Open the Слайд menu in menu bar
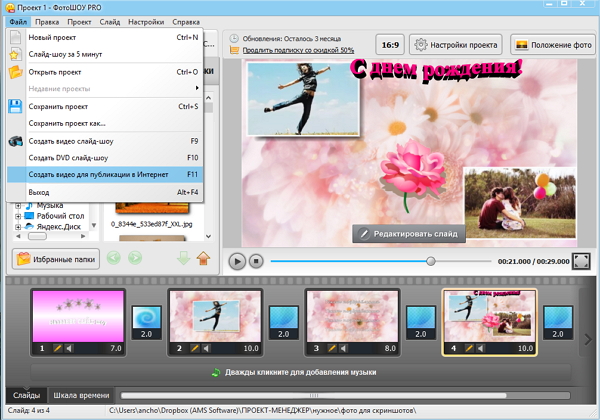Image resolution: width=600 pixels, height=420 pixels. [110, 21]
